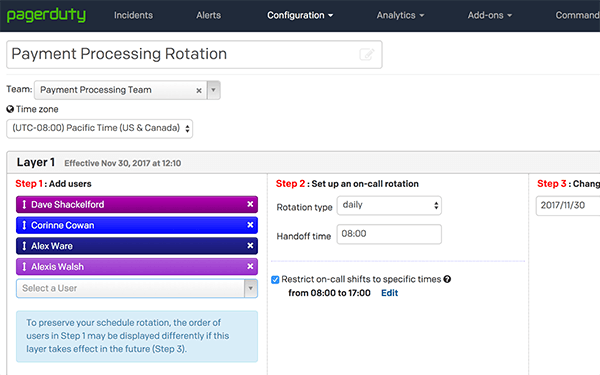The height and width of the screenshot is (375, 600).
Task: Open the Time zone selector
Action: click(99, 129)
